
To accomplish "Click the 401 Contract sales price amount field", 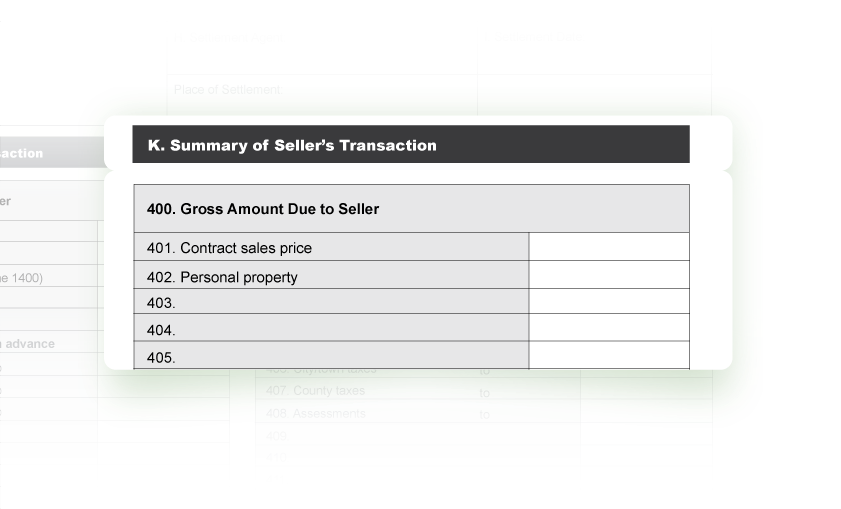I will pos(609,247).
